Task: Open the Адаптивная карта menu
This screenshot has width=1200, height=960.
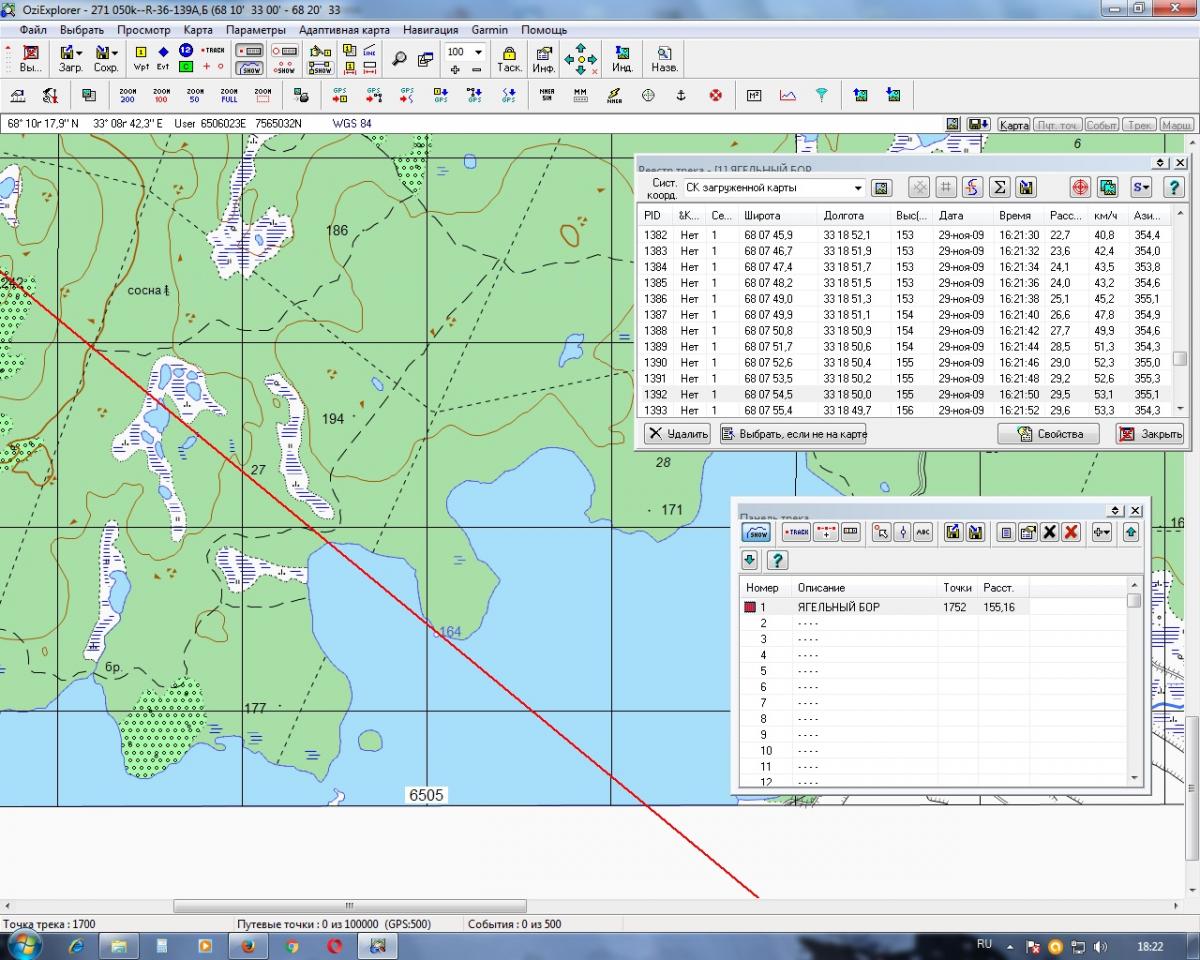Action: click(x=344, y=30)
